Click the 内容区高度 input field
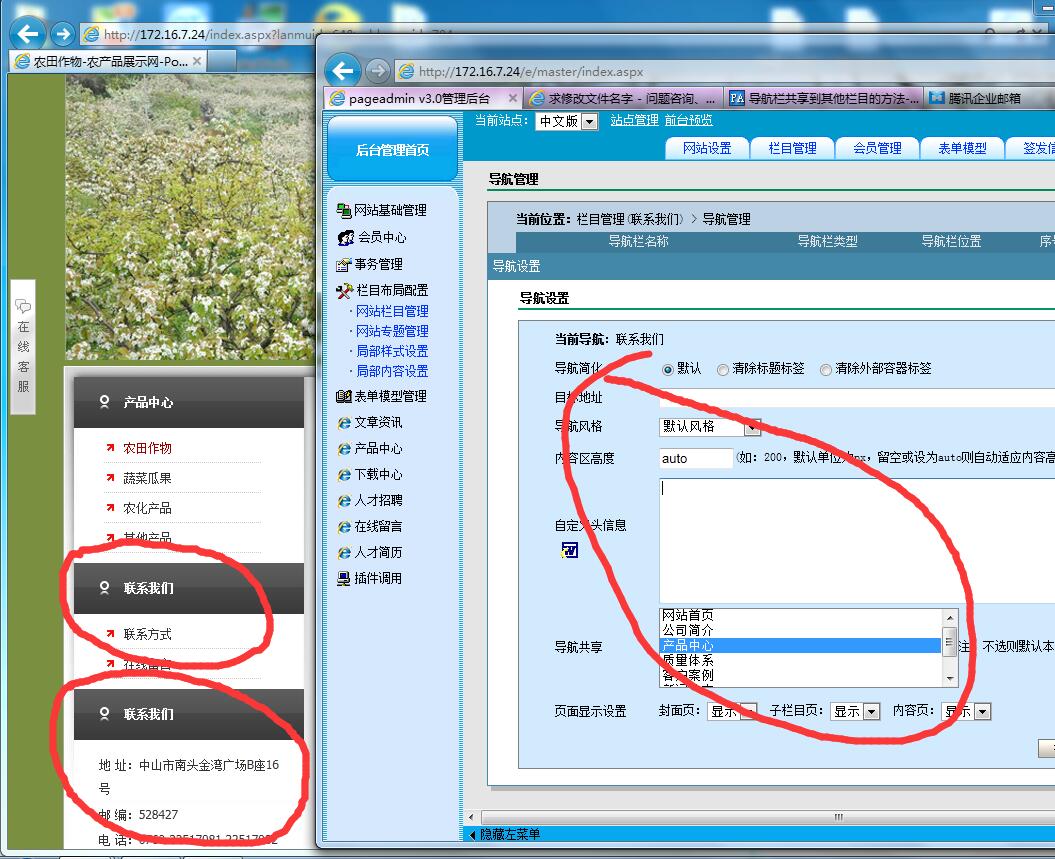The image size is (1055, 859). point(695,458)
